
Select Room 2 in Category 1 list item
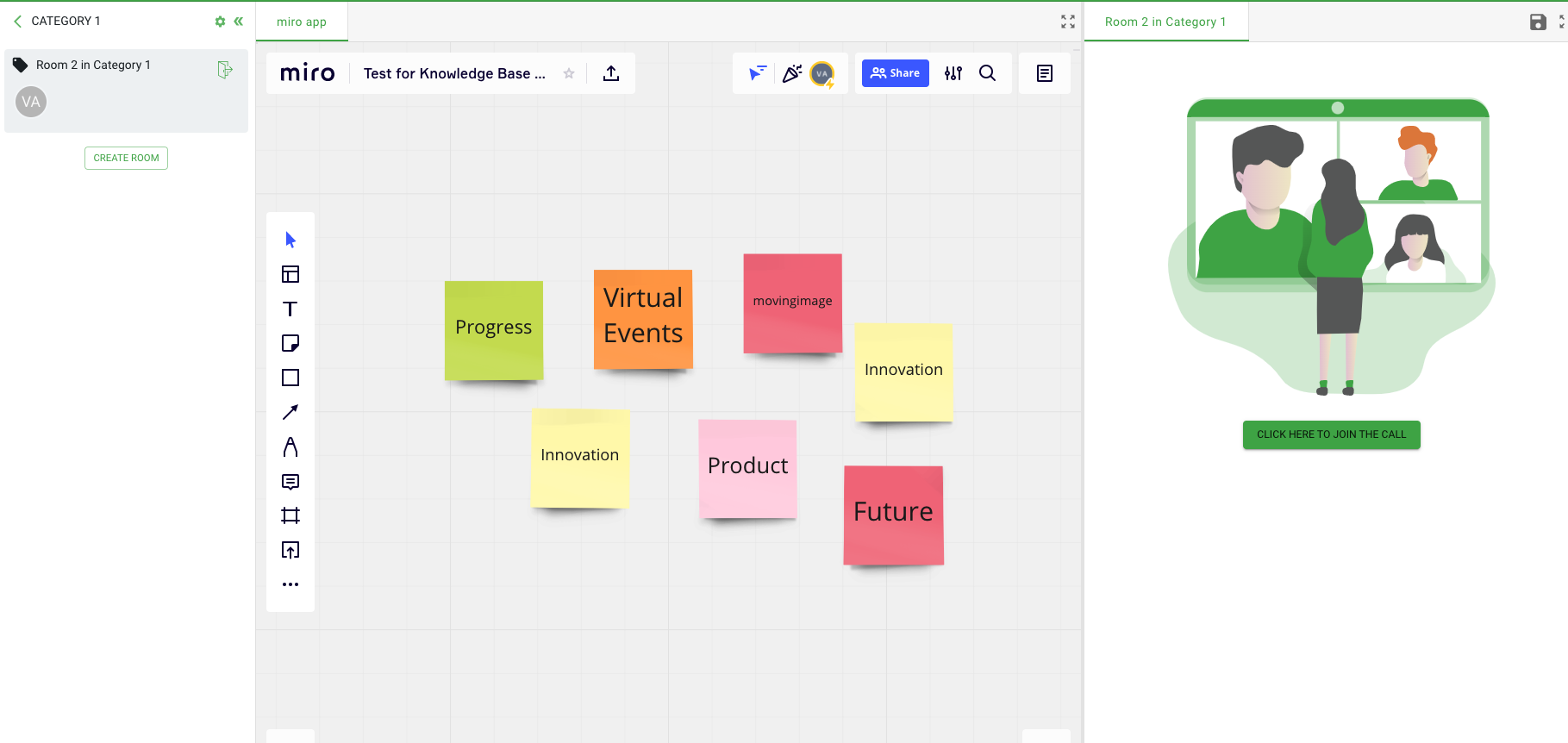click(x=126, y=91)
